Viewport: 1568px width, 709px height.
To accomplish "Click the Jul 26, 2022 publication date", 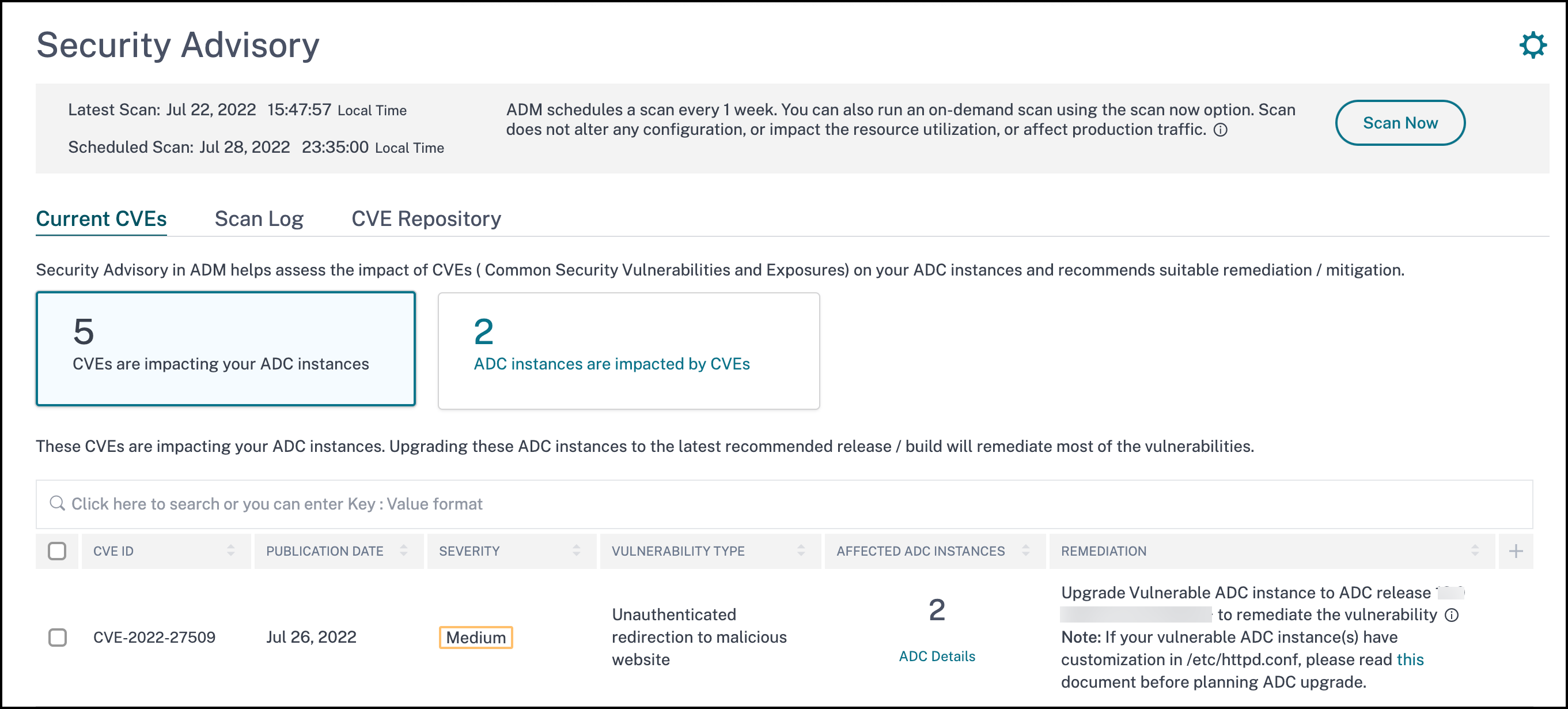I will (311, 637).
